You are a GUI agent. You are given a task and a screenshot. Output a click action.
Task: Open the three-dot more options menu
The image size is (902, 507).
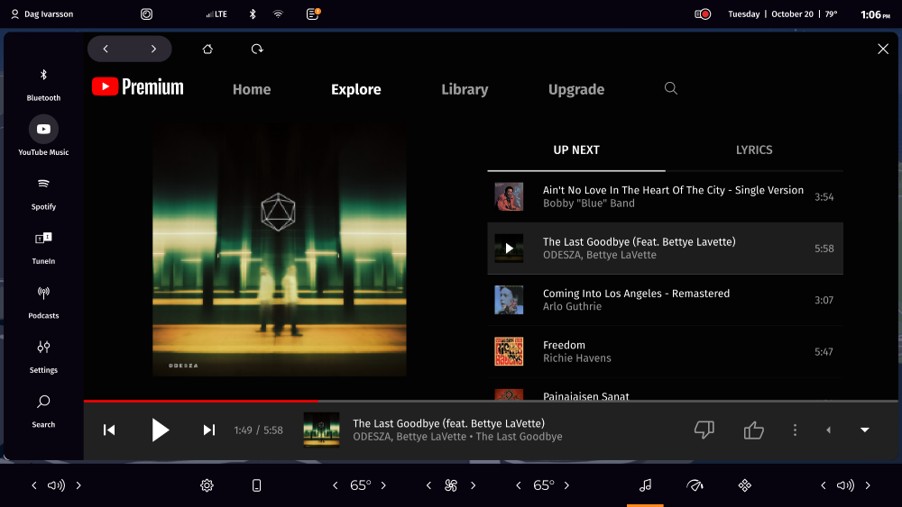[795, 430]
